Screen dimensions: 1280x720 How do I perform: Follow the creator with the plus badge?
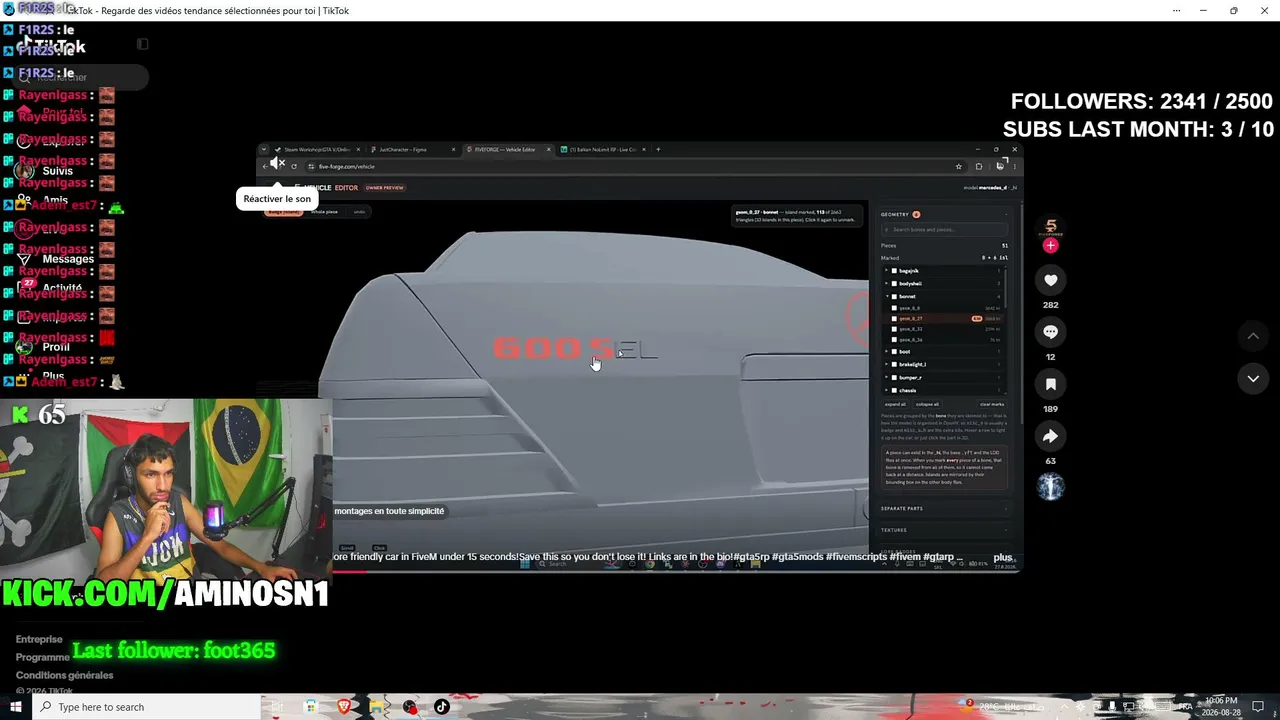[1050, 246]
